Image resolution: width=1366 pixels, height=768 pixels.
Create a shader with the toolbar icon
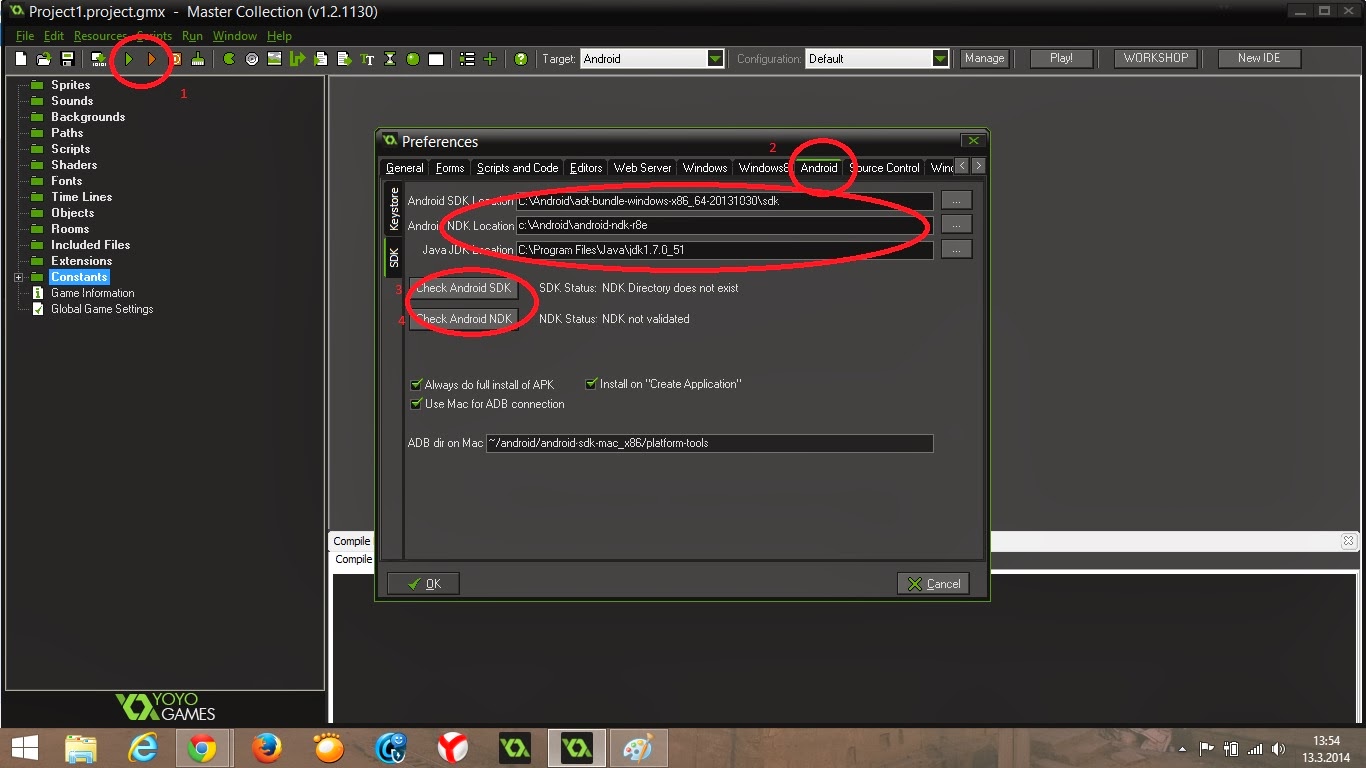[344, 59]
